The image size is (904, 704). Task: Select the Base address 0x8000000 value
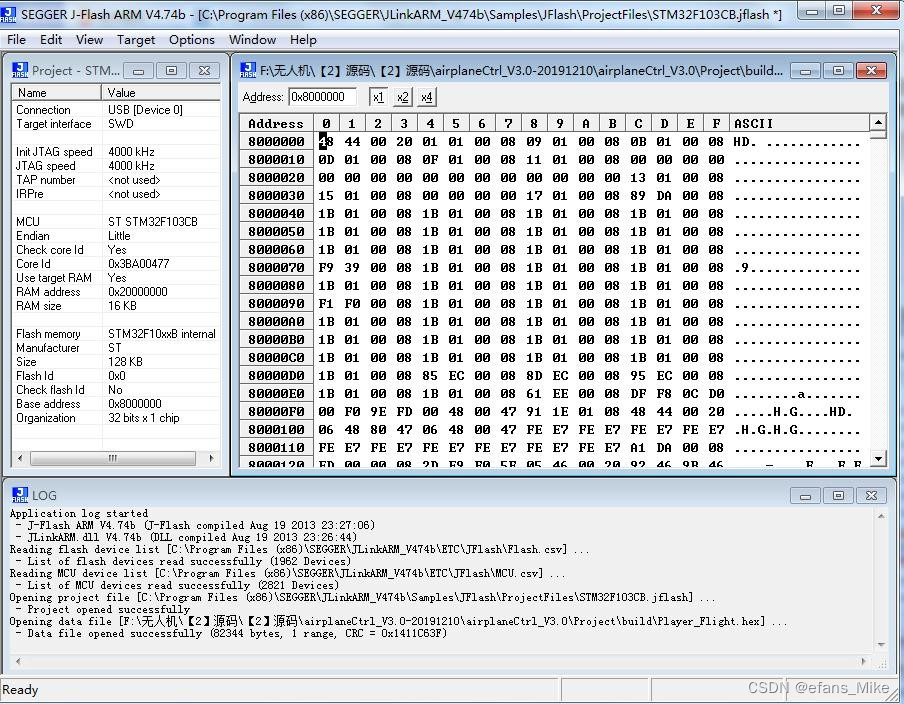(x=135, y=404)
